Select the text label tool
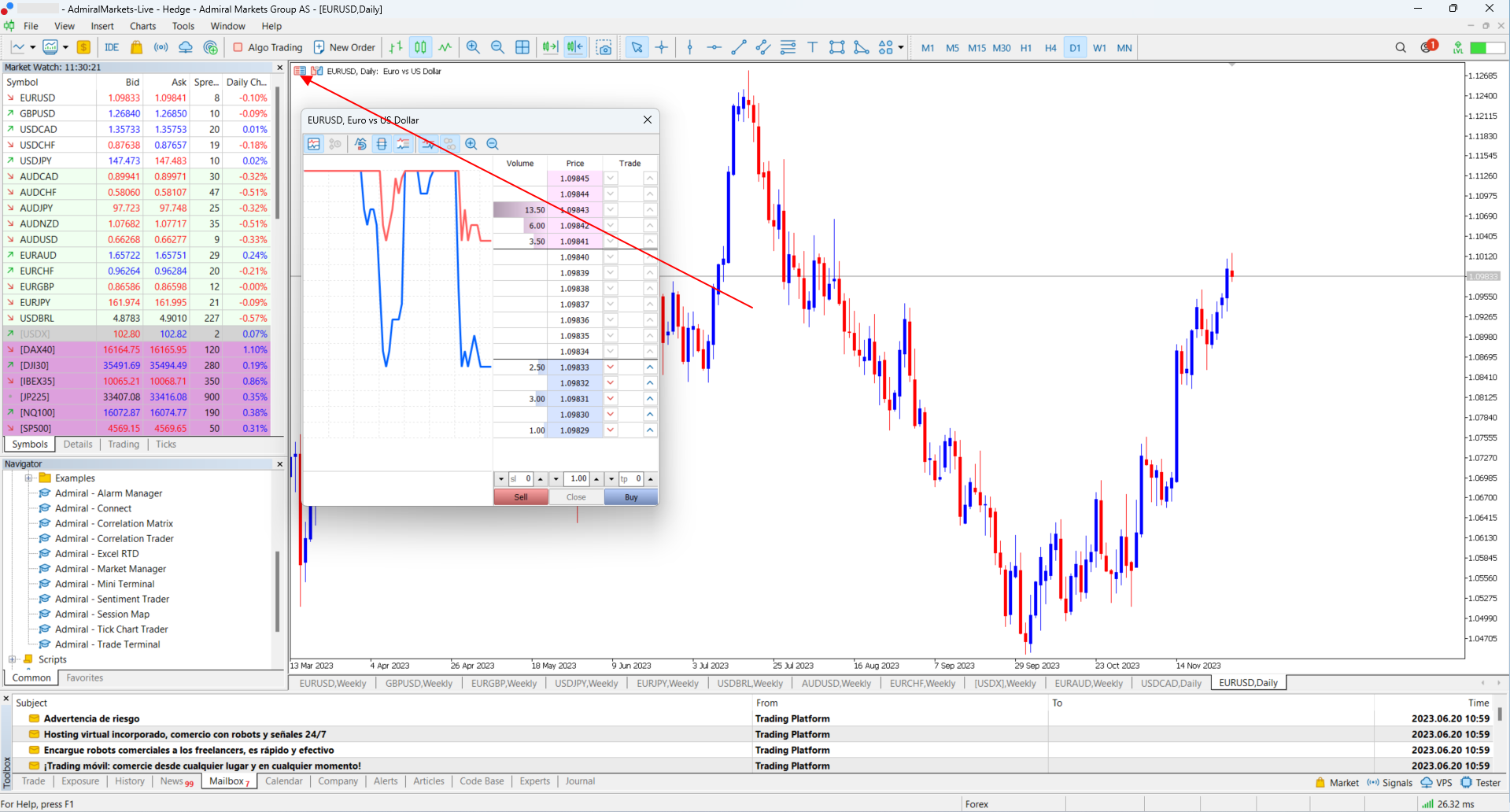 click(813, 47)
